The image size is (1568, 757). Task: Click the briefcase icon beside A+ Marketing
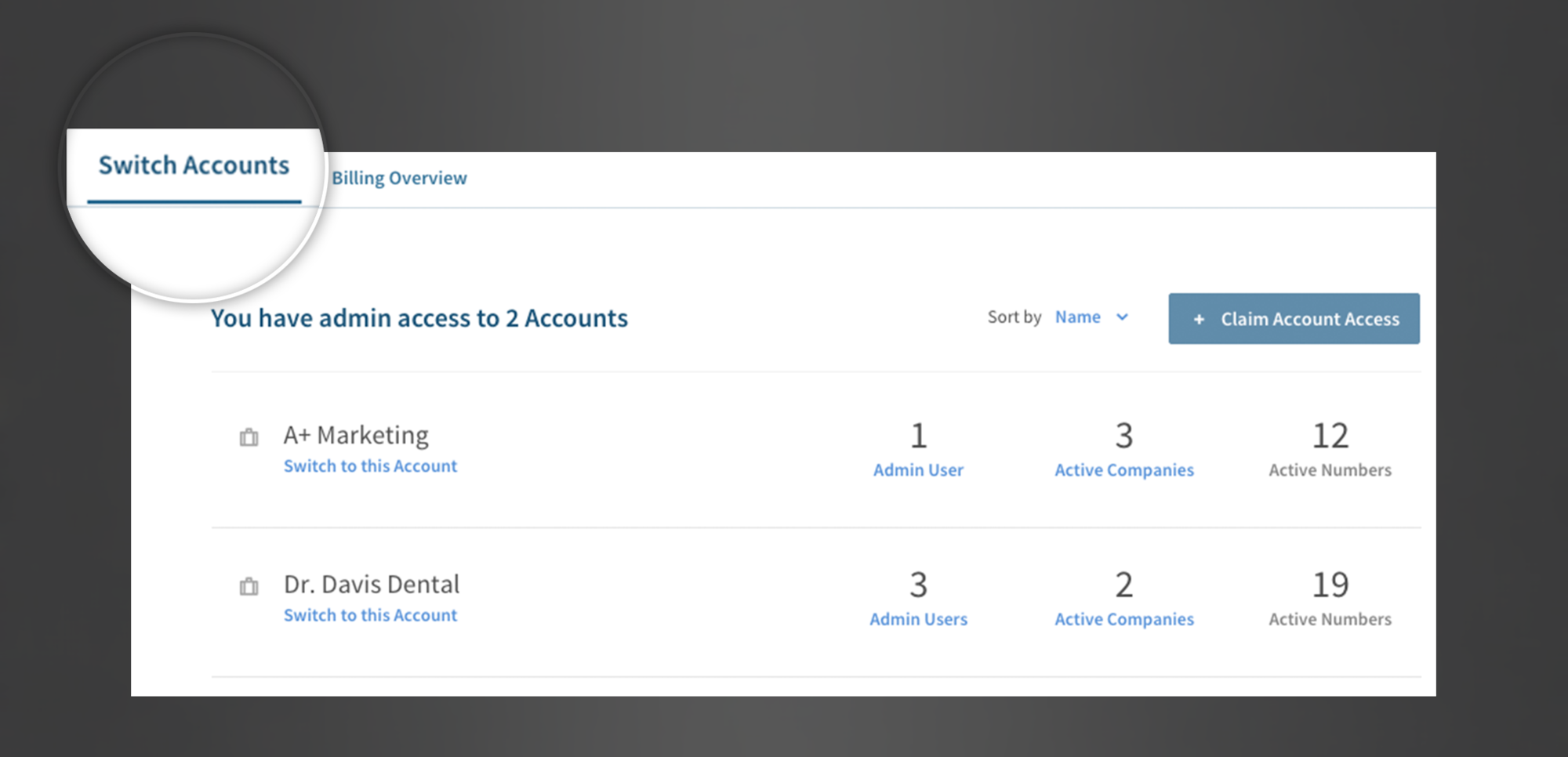[x=249, y=437]
